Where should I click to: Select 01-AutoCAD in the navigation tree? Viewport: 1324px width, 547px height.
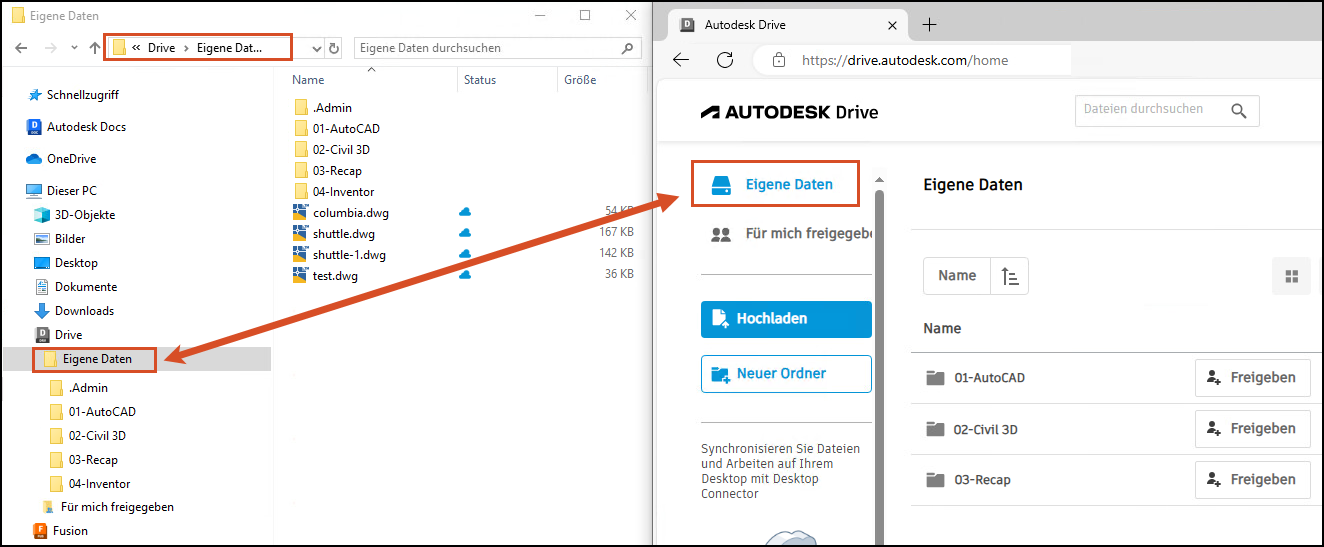pos(93,412)
